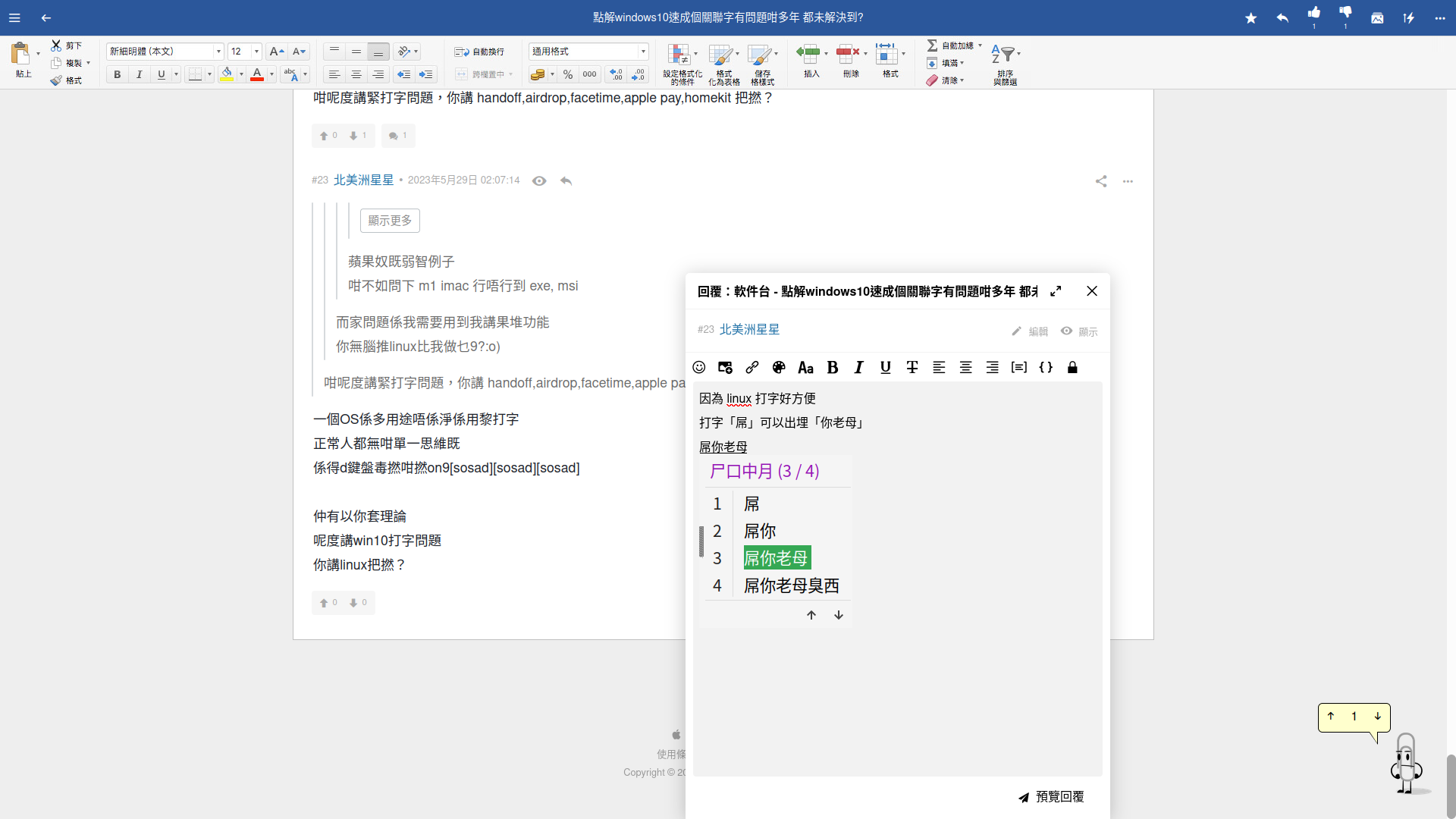
Task: Toggle the wrap text option
Action: [x=479, y=52]
